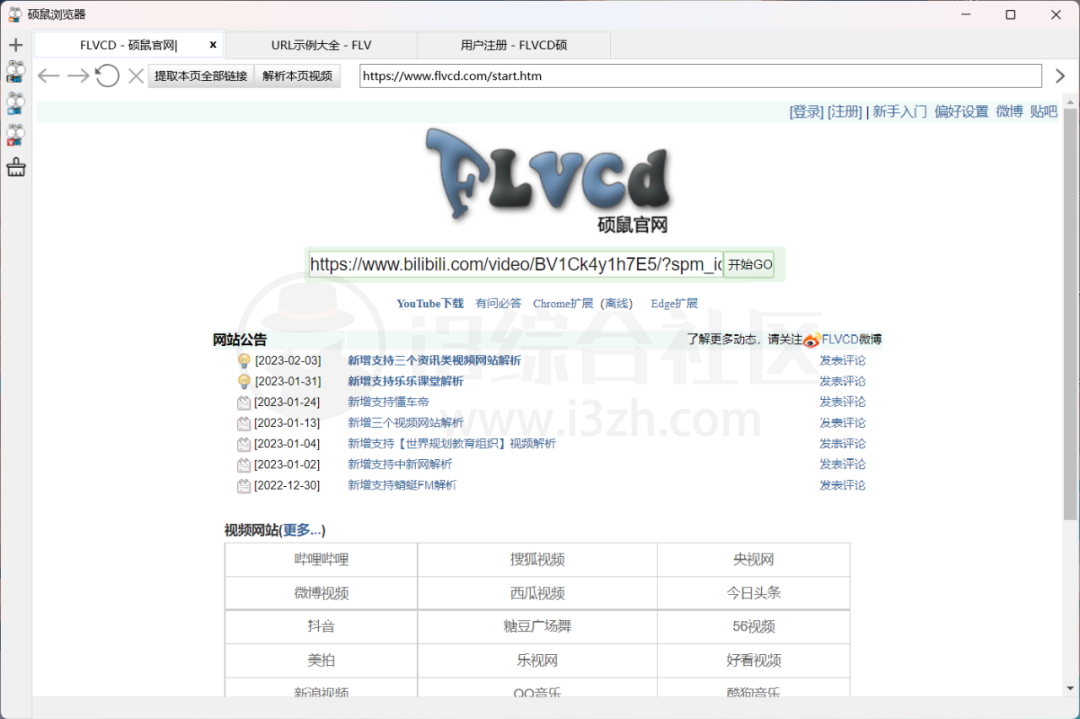
Task: Select 西瓜视频 in the video sites table
Action: point(537,593)
